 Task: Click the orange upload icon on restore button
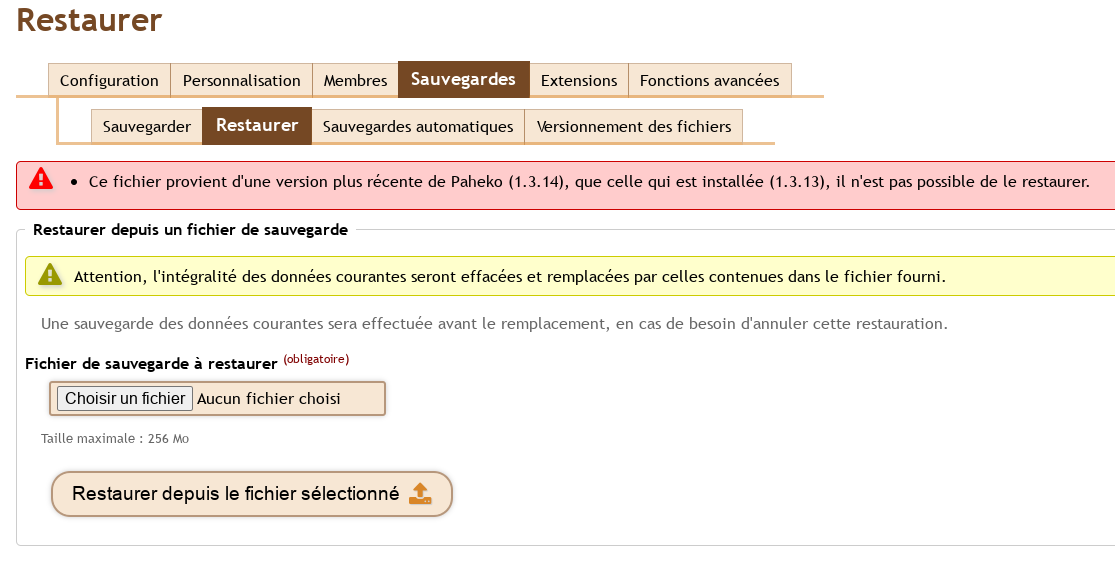click(420, 494)
